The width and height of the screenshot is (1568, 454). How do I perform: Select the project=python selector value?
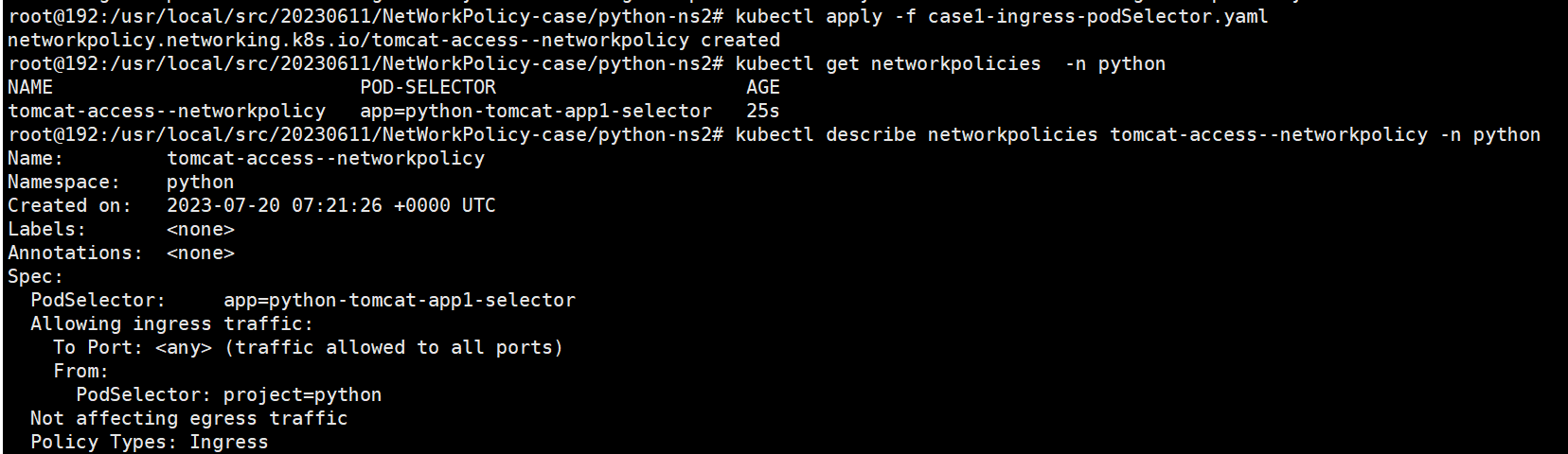click(x=303, y=394)
